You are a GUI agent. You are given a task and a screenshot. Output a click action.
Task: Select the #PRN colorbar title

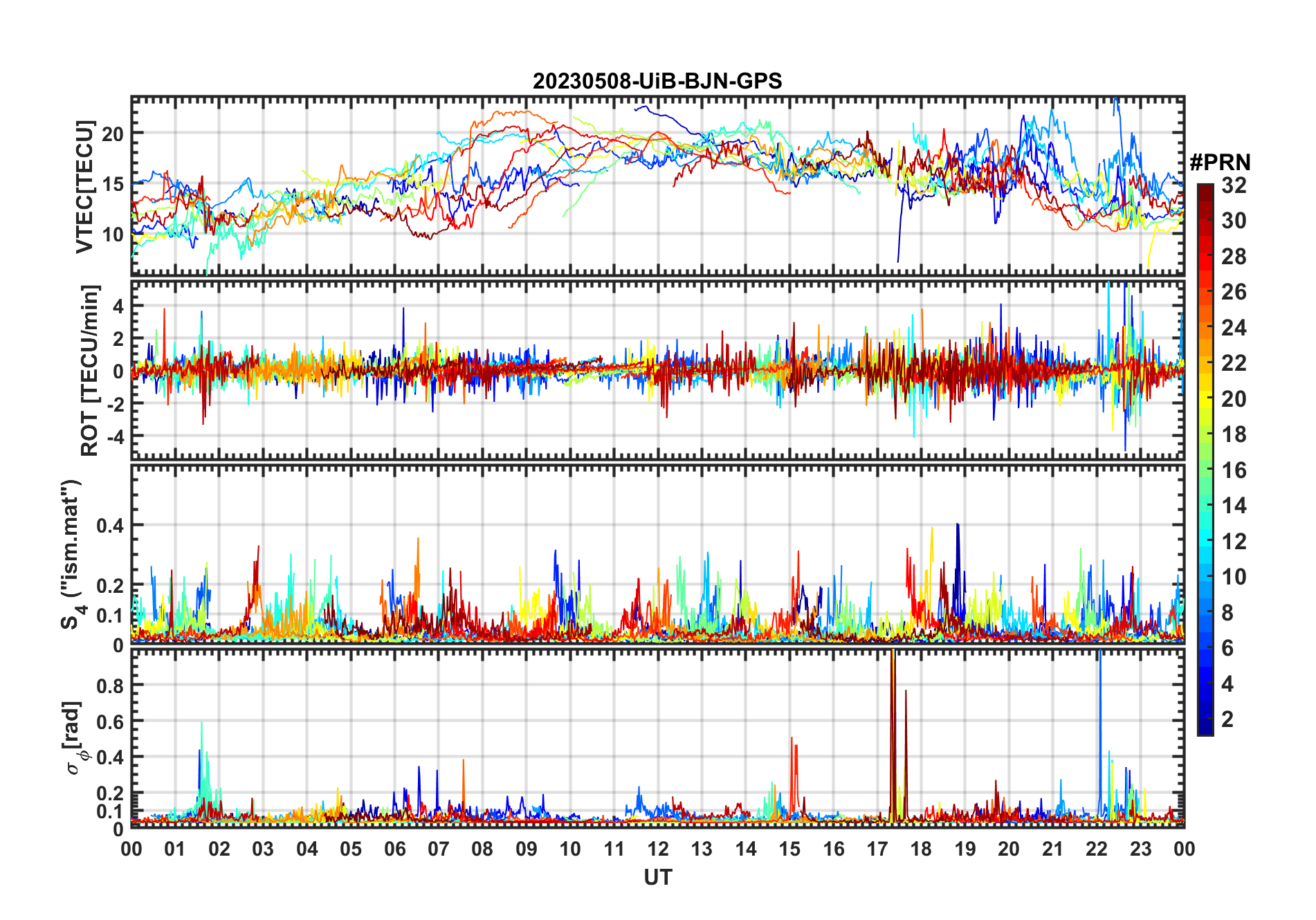coord(1220,163)
